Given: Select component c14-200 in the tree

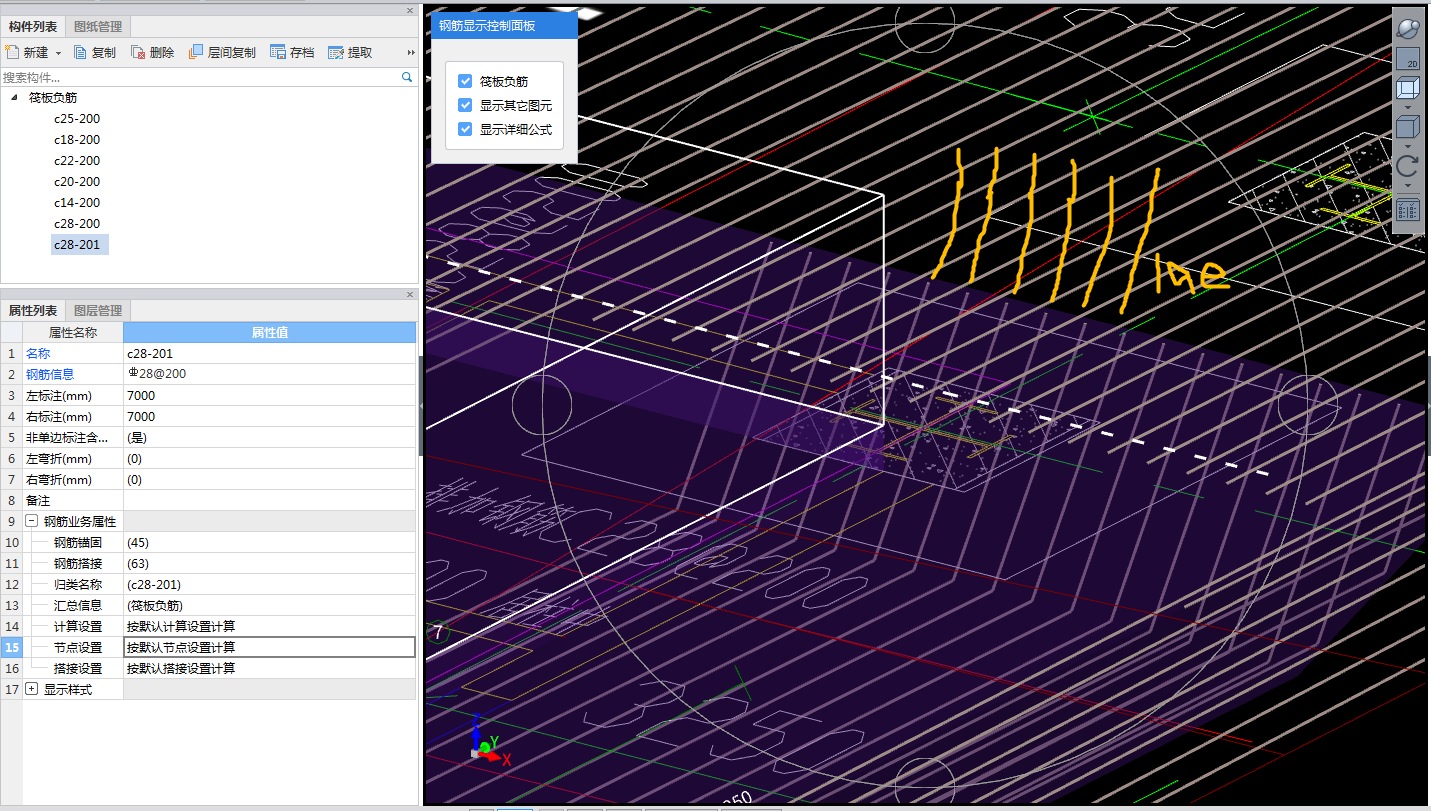Looking at the screenshot, I should coord(77,203).
